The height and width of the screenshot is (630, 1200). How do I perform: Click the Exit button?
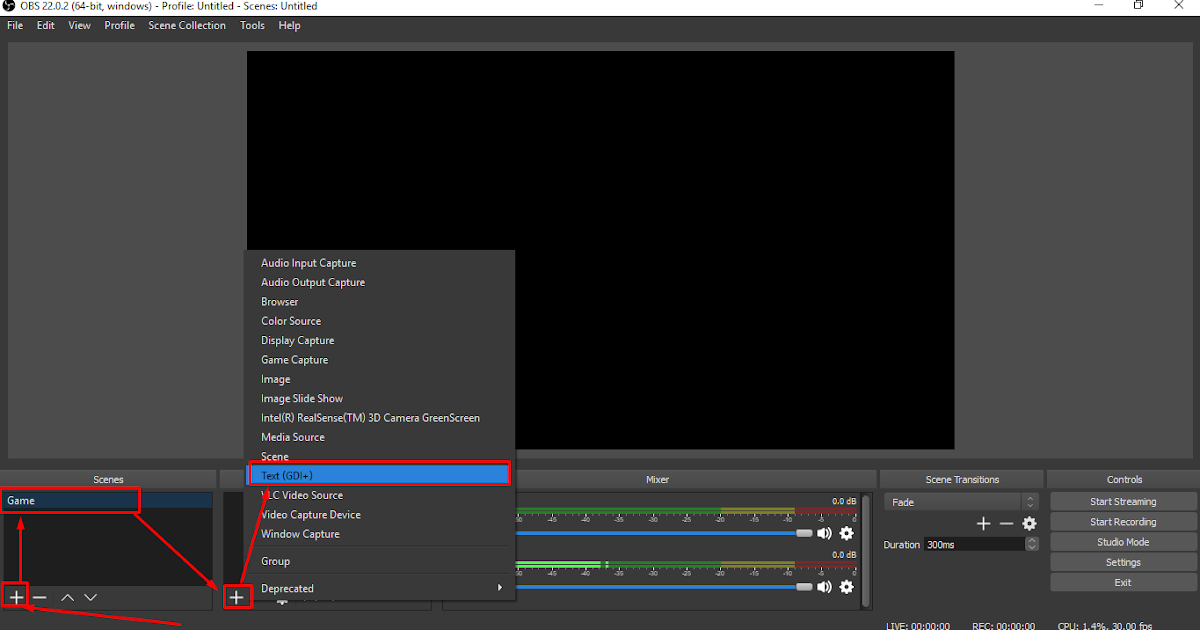tap(1123, 582)
